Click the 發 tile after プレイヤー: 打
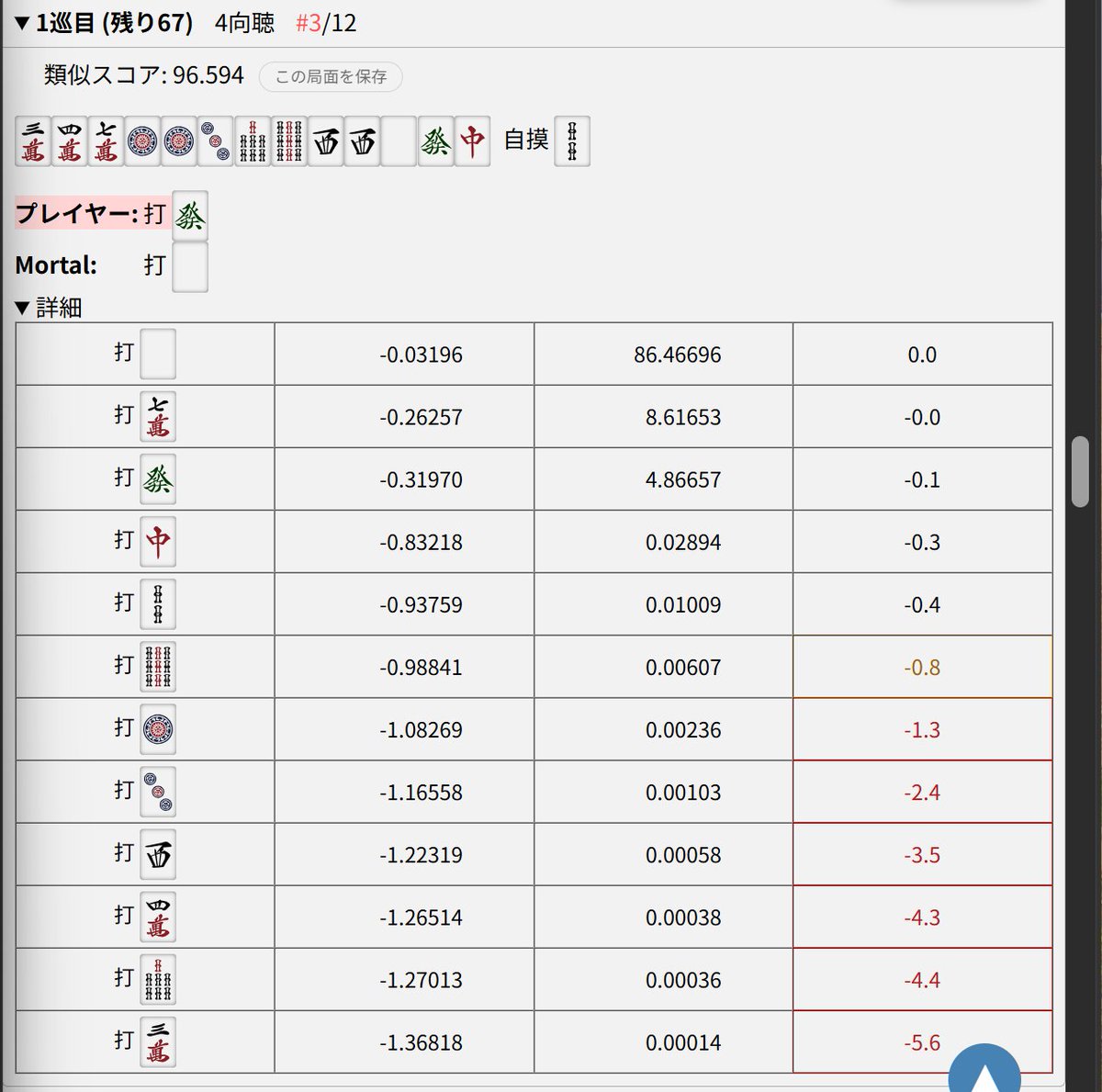Viewport: 1102px width, 1092px height. pyautogui.click(x=190, y=216)
